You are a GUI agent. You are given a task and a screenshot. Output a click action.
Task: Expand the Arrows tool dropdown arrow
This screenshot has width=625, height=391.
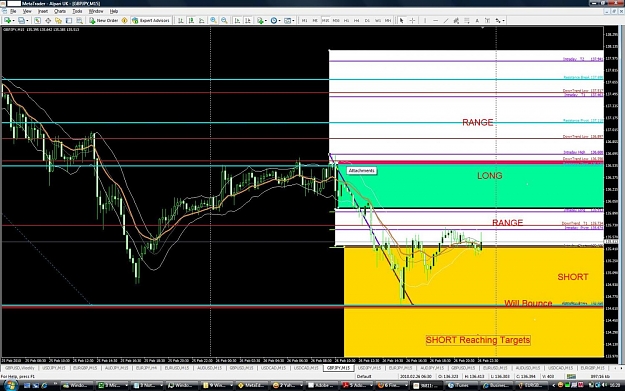pyautogui.click(x=504, y=20)
